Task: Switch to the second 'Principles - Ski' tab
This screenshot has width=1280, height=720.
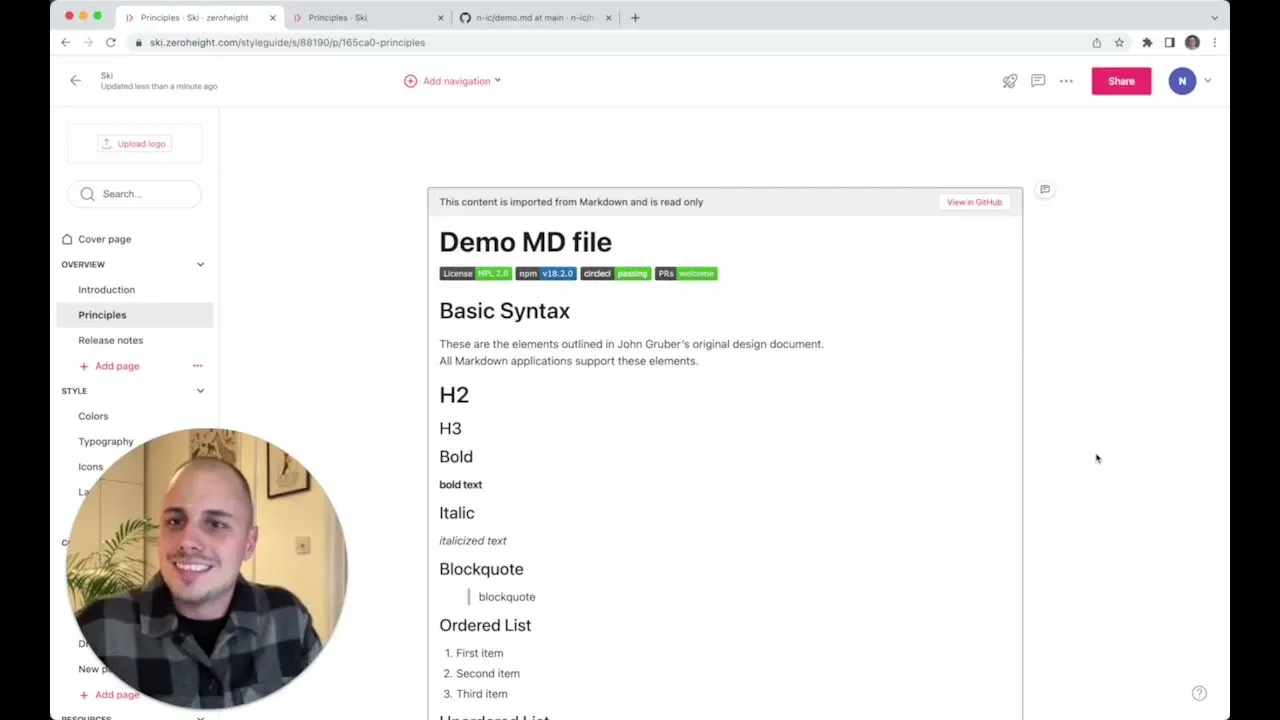Action: (366, 17)
